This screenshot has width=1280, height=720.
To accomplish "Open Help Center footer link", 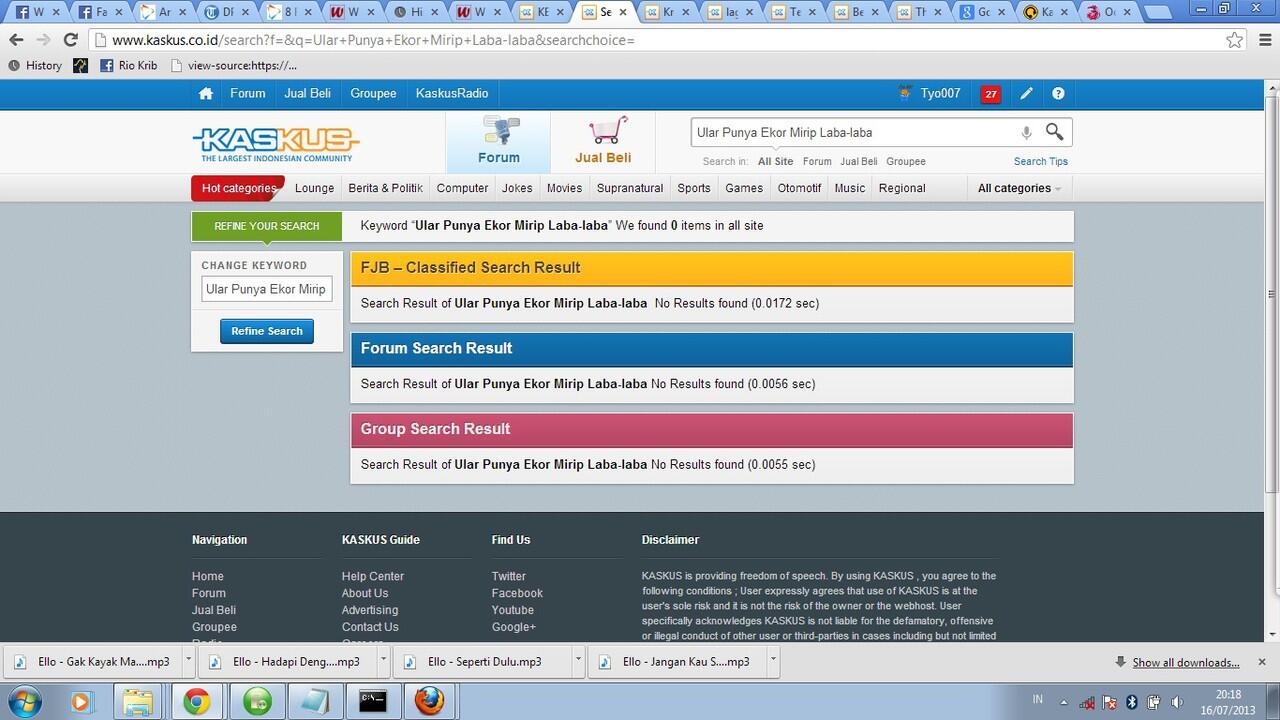I will [x=373, y=576].
